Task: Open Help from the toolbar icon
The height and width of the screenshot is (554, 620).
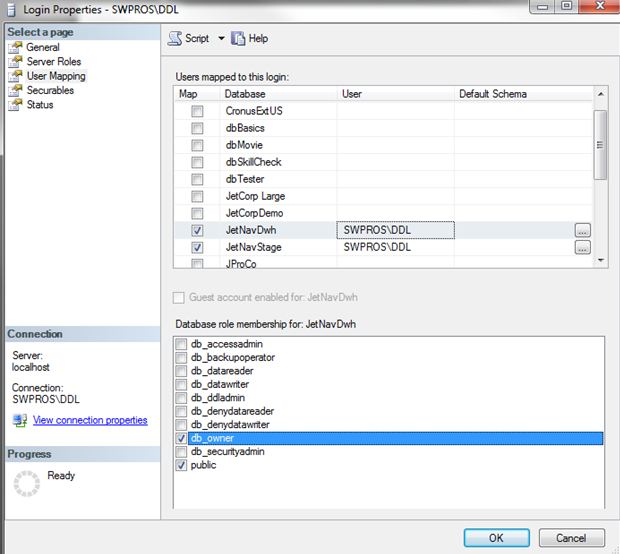Action: coord(238,38)
